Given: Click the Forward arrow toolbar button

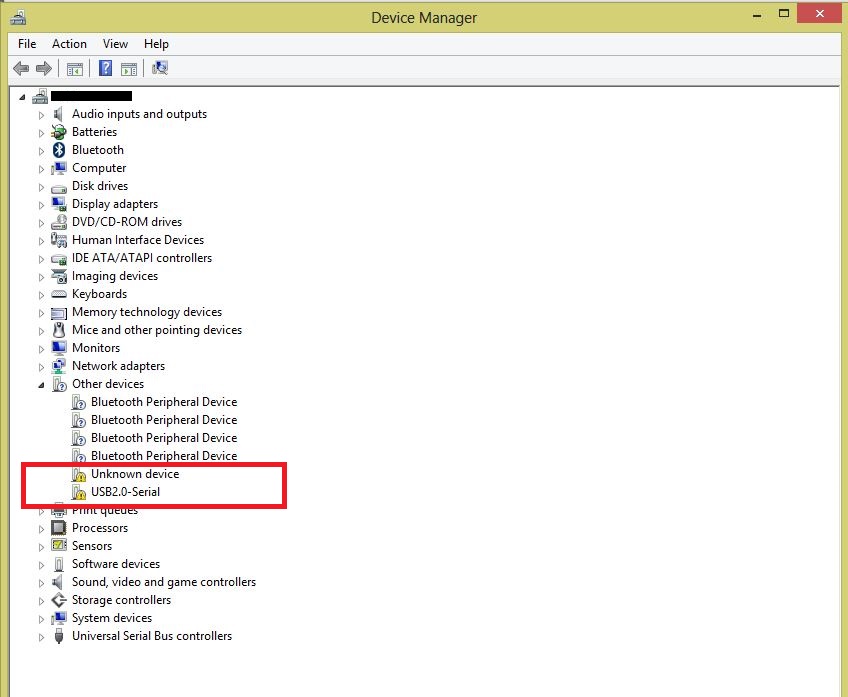Looking at the screenshot, I should (43, 68).
